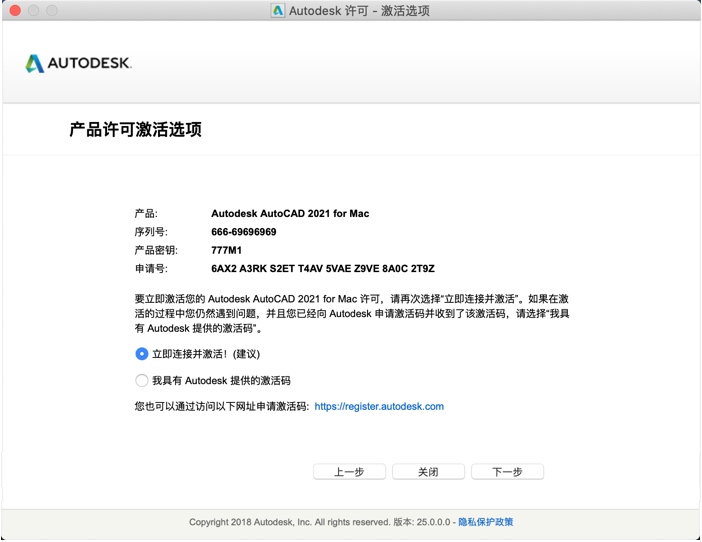Click the Autodesk icon in title bar
Screen dimensions: 702x542
tap(278, 10)
